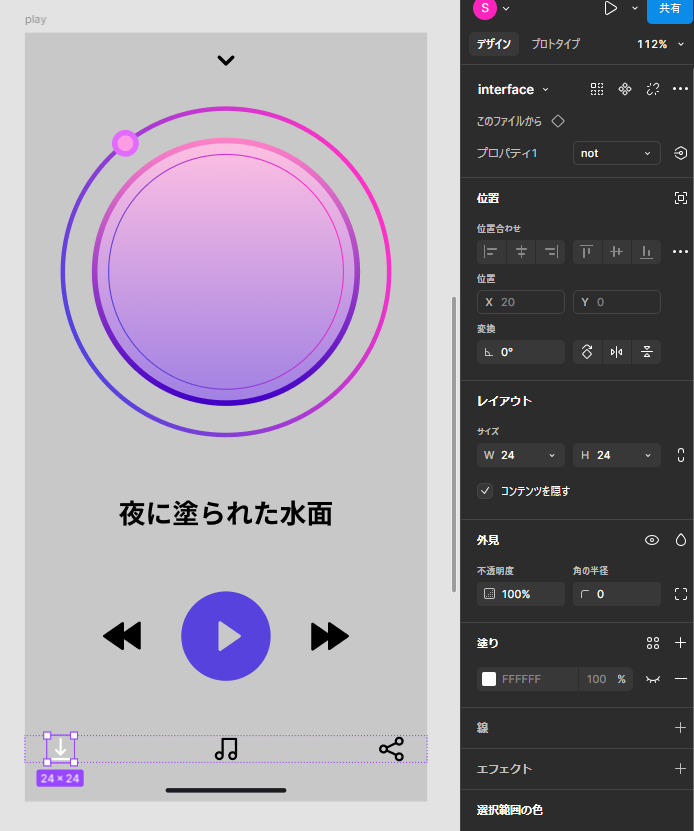Viewport: 694px width, 831px height.
Task: Click the このファイルから component link
Action: (520, 121)
